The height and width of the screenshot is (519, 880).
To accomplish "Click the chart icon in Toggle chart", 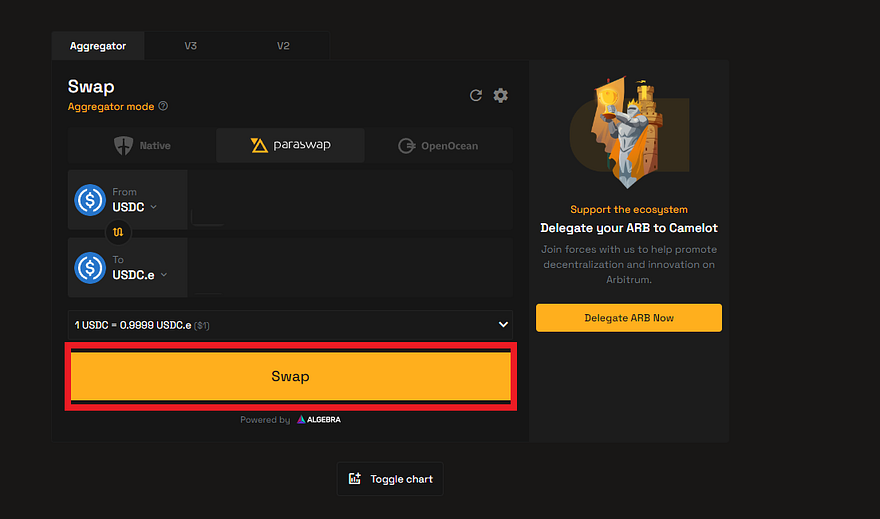I will point(355,479).
